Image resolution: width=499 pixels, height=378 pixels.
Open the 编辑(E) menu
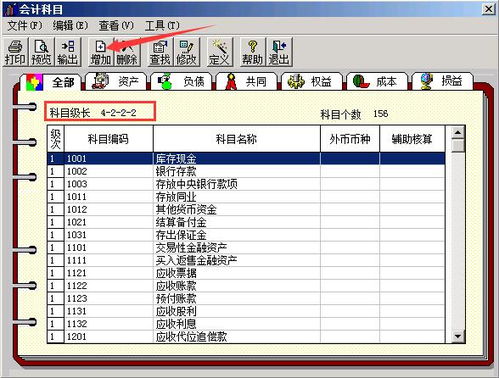click(70, 25)
